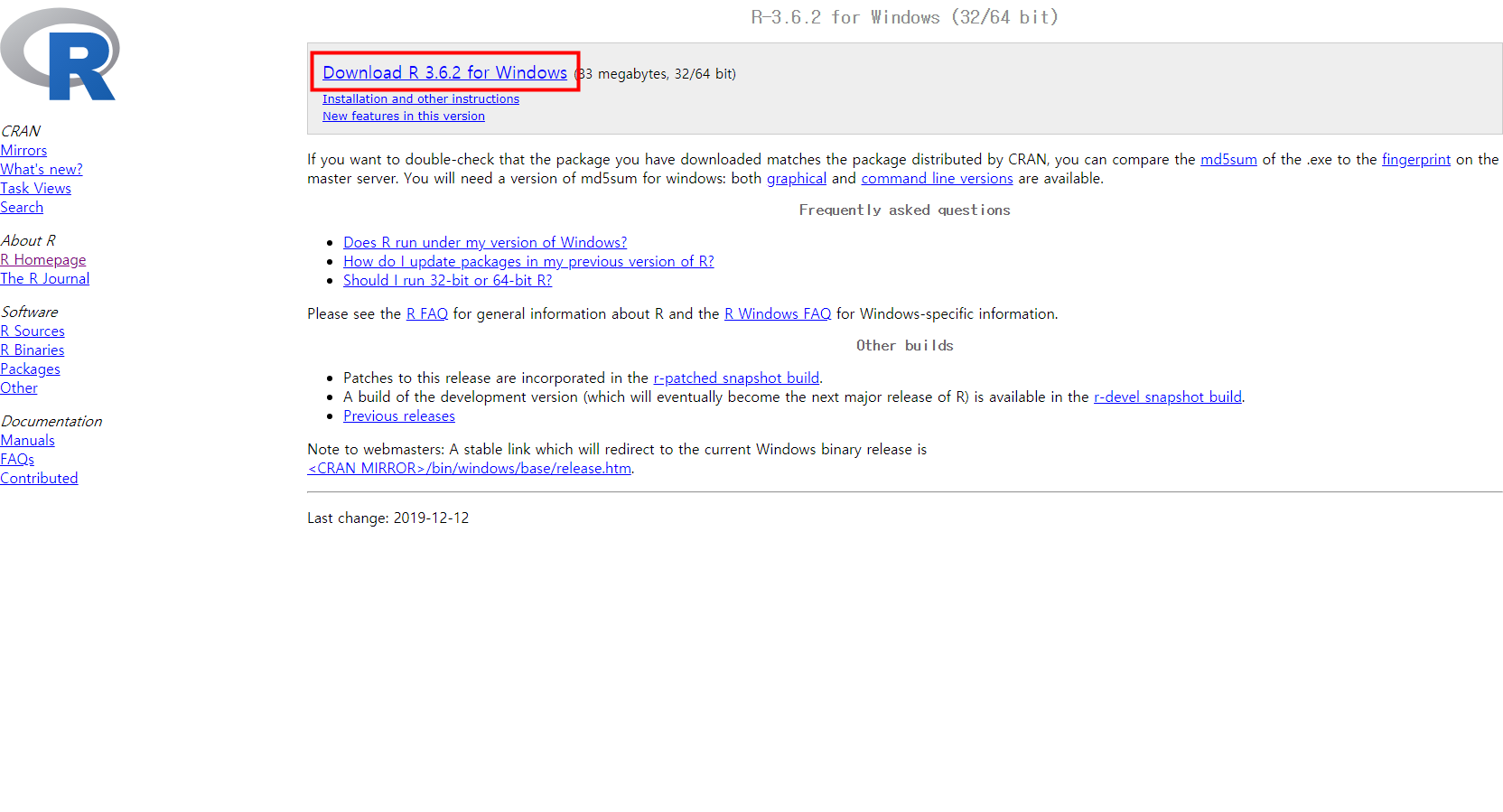Viewport: 1503px width, 812px height.
Task: Open the CRAN MIRROR release.htm link
Action: click(x=470, y=468)
